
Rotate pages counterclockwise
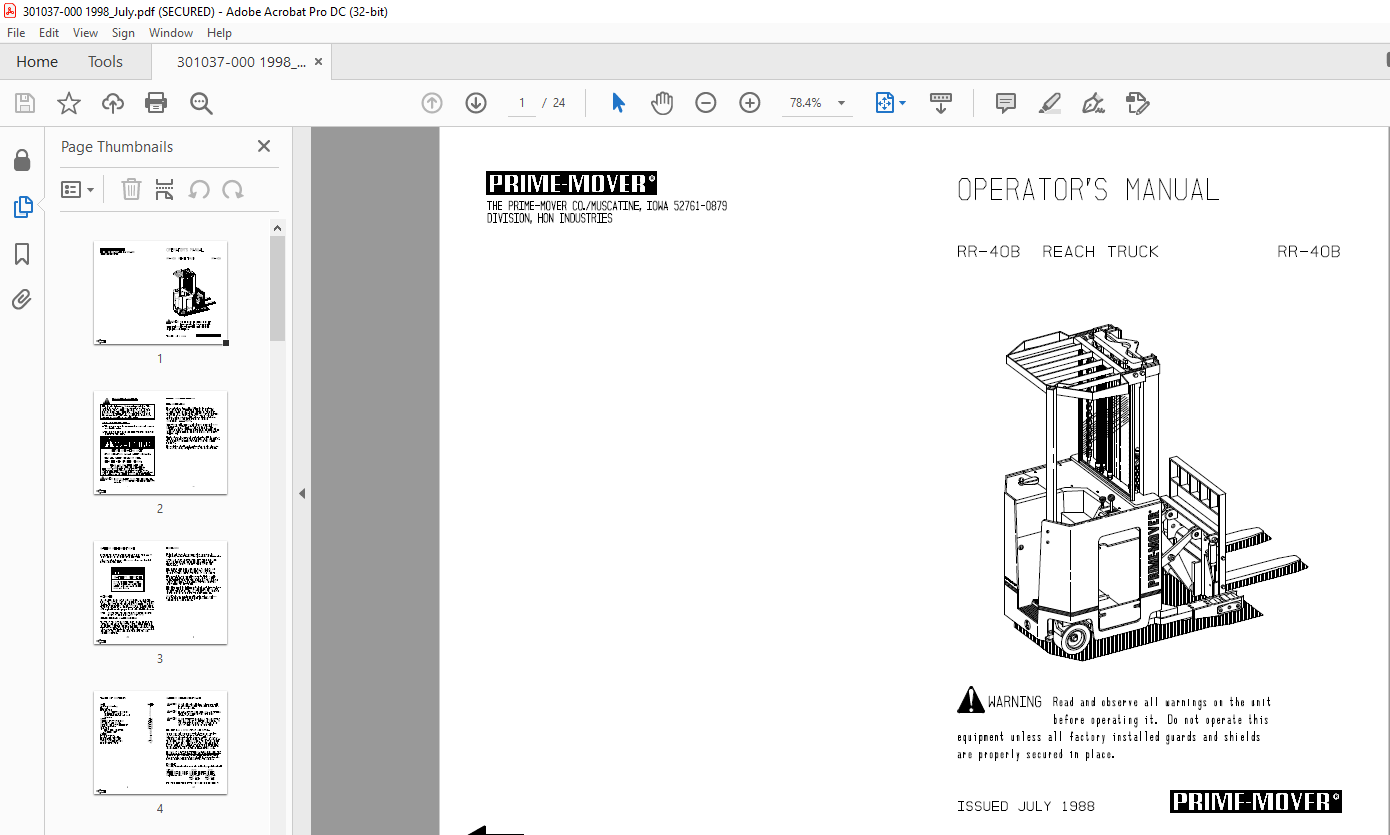point(199,189)
